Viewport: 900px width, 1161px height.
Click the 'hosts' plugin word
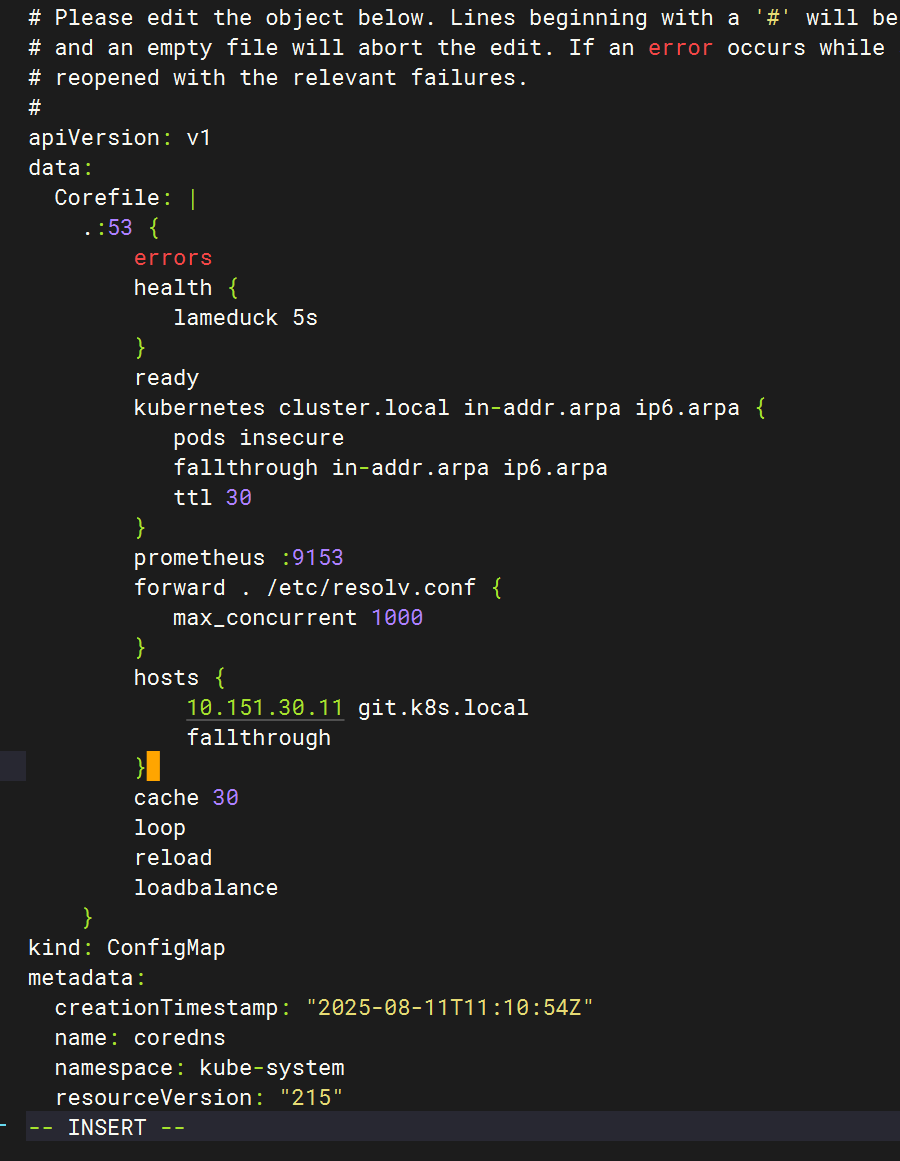(167, 677)
